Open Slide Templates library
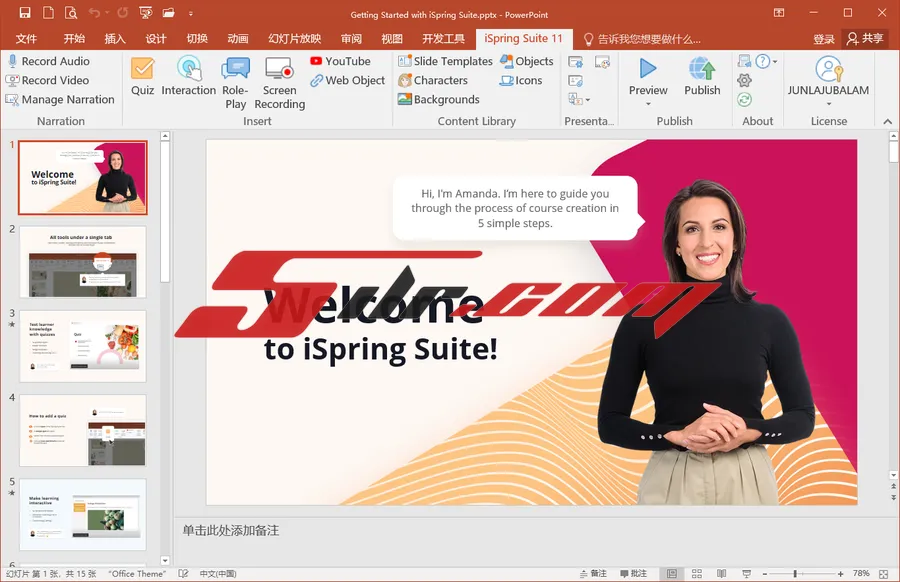Viewport: 900px width, 582px height. click(x=445, y=61)
